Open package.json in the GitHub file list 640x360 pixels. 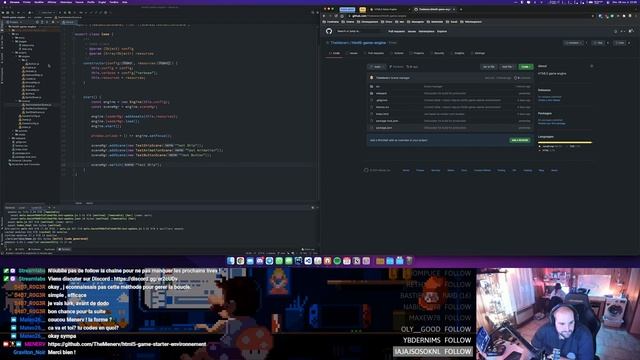pos(384,128)
